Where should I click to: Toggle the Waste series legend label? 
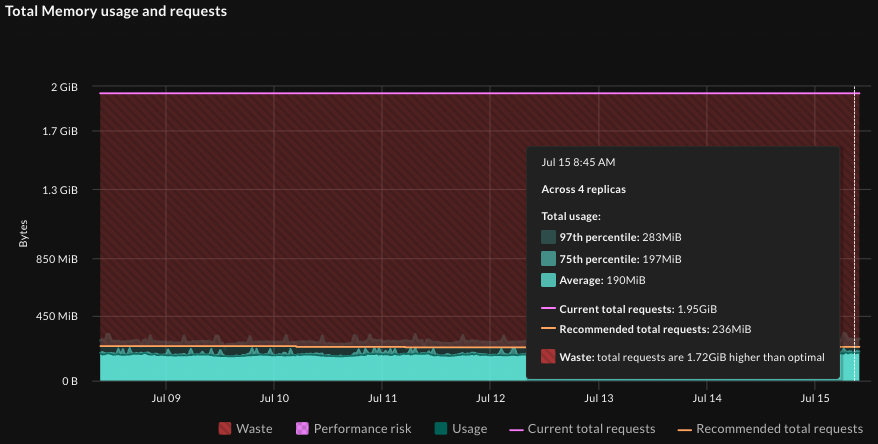tap(254, 429)
